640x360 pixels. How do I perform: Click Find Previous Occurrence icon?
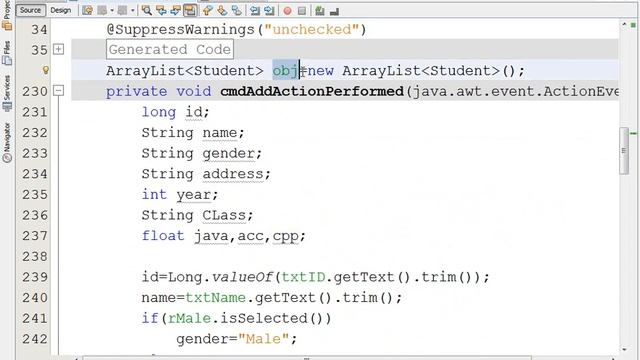coord(161,11)
